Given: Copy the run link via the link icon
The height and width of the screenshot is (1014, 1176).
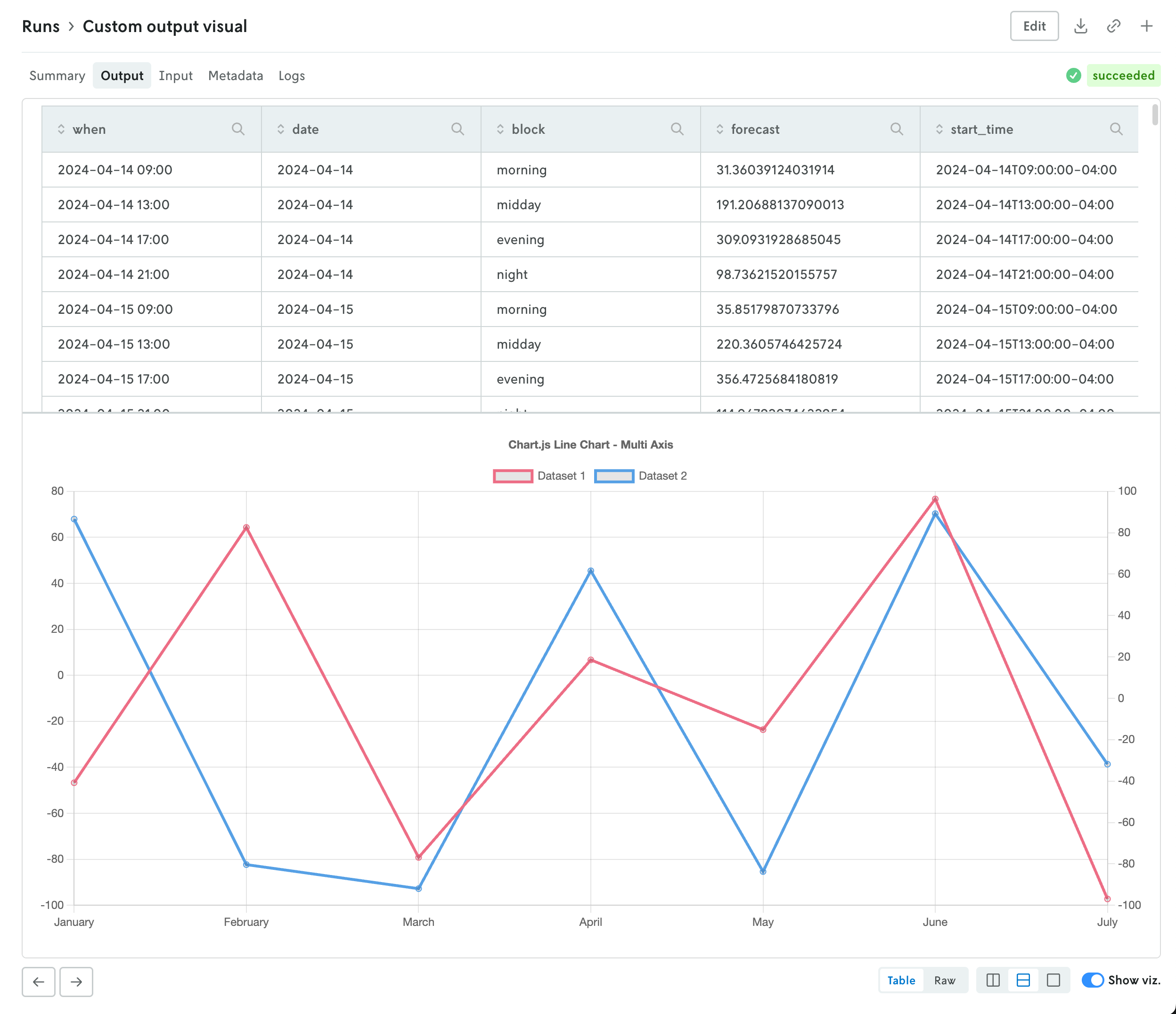Looking at the screenshot, I should [x=1113, y=25].
